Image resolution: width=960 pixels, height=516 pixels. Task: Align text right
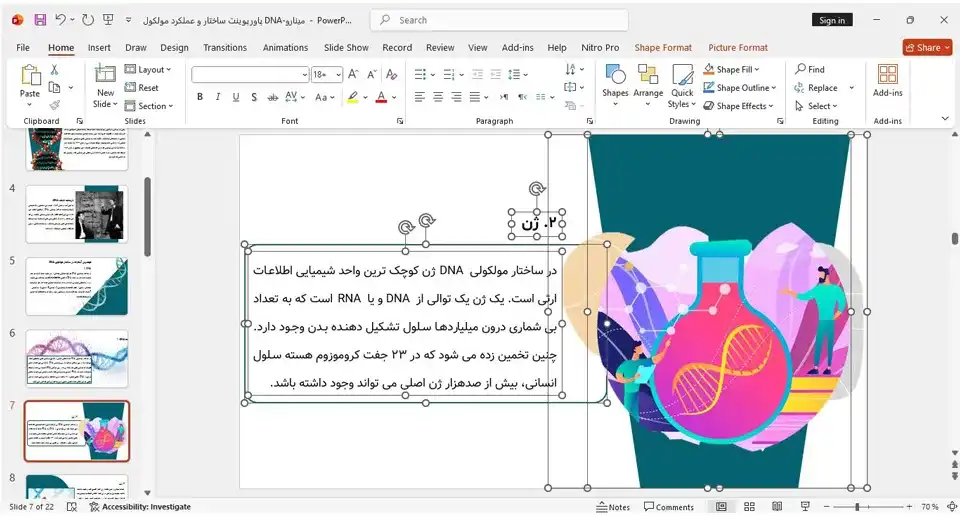[x=456, y=97]
